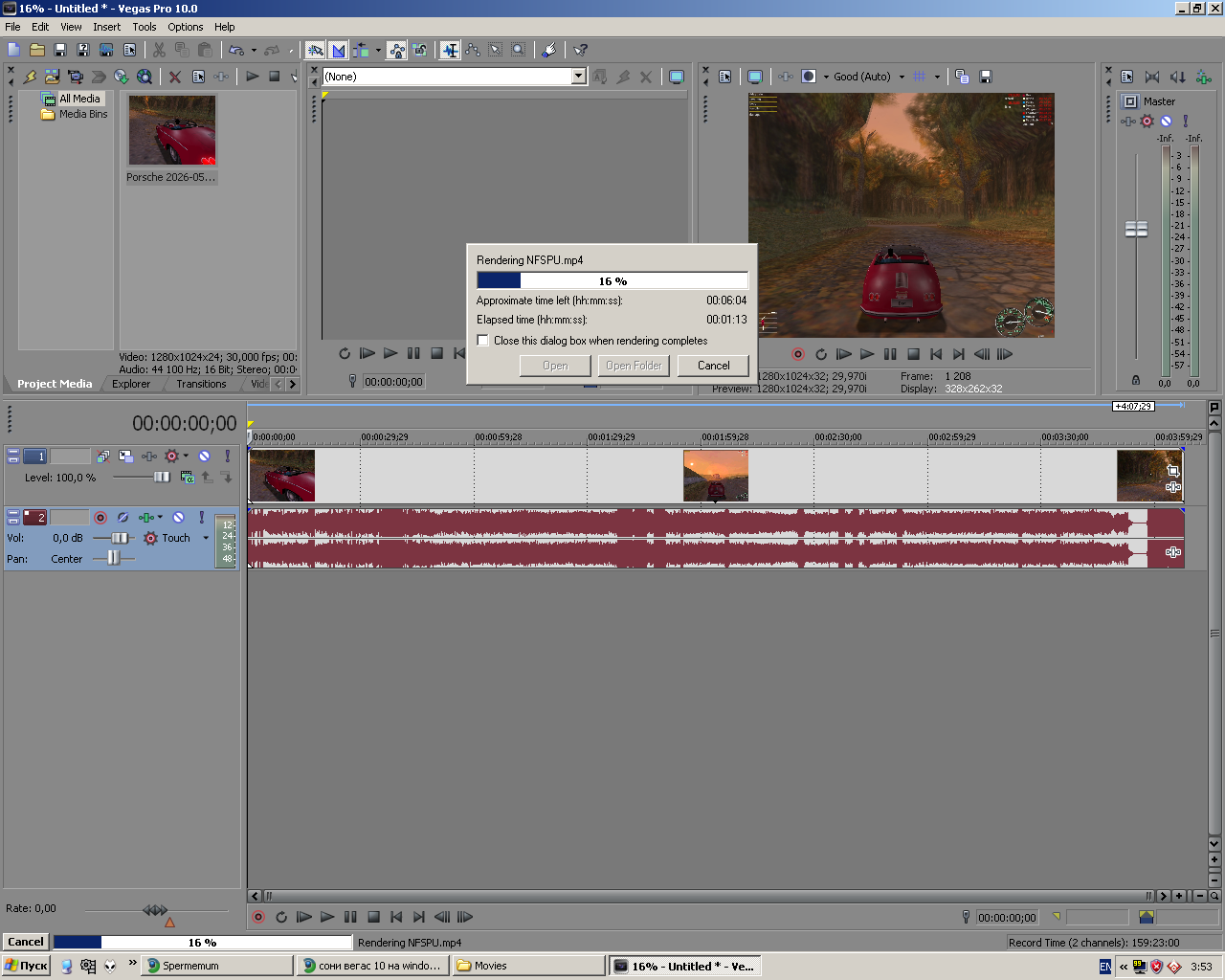Click Open Folder in the render dialog
The width and height of the screenshot is (1225, 980).
pyautogui.click(x=634, y=366)
